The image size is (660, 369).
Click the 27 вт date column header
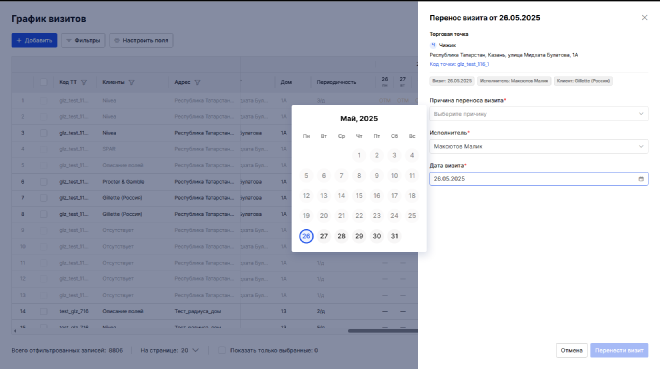click(x=403, y=82)
